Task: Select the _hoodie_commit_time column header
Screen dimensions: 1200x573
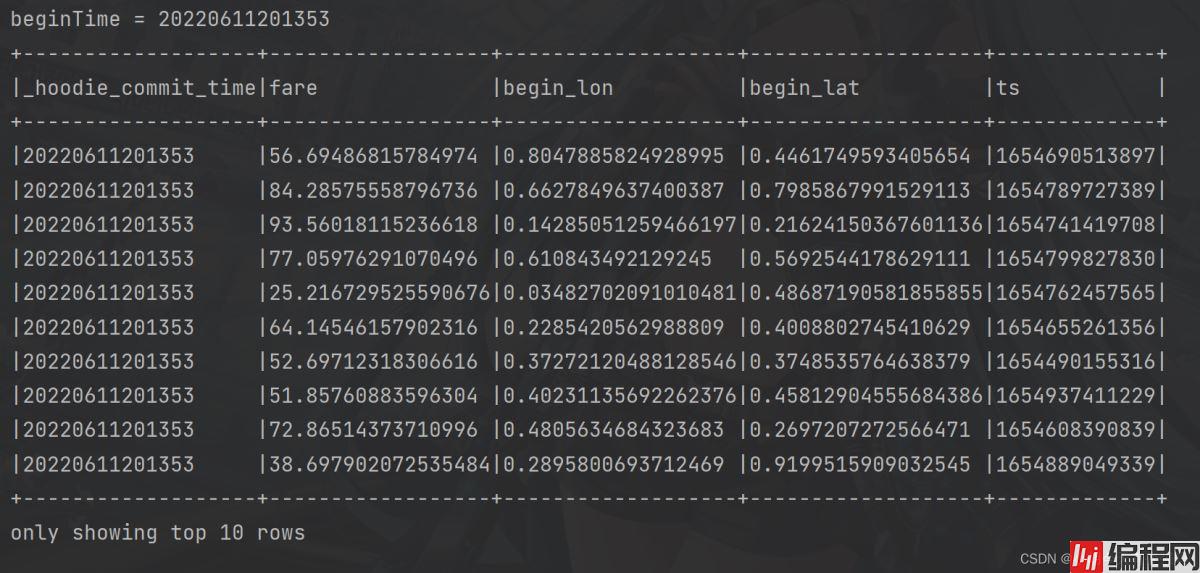Action: (139, 88)
